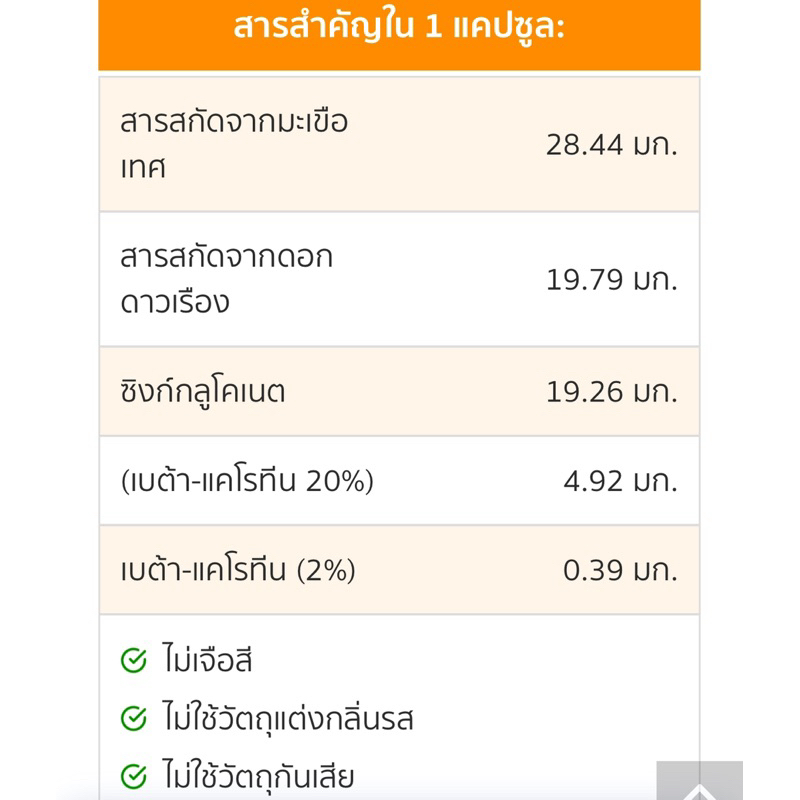This screenshot has height=800, width=800.
Task: Click the ไม่ใช้วัตถุกันเสีย text
Action: pos(258,776)
